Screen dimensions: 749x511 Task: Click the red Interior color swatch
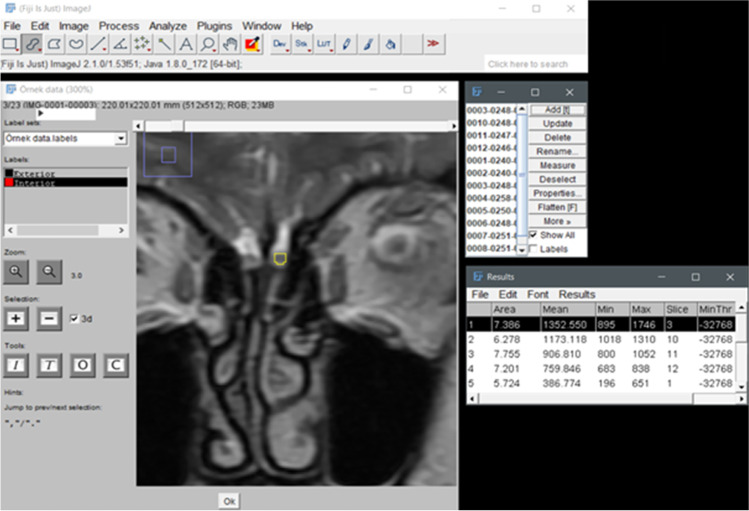click(9, 182)
